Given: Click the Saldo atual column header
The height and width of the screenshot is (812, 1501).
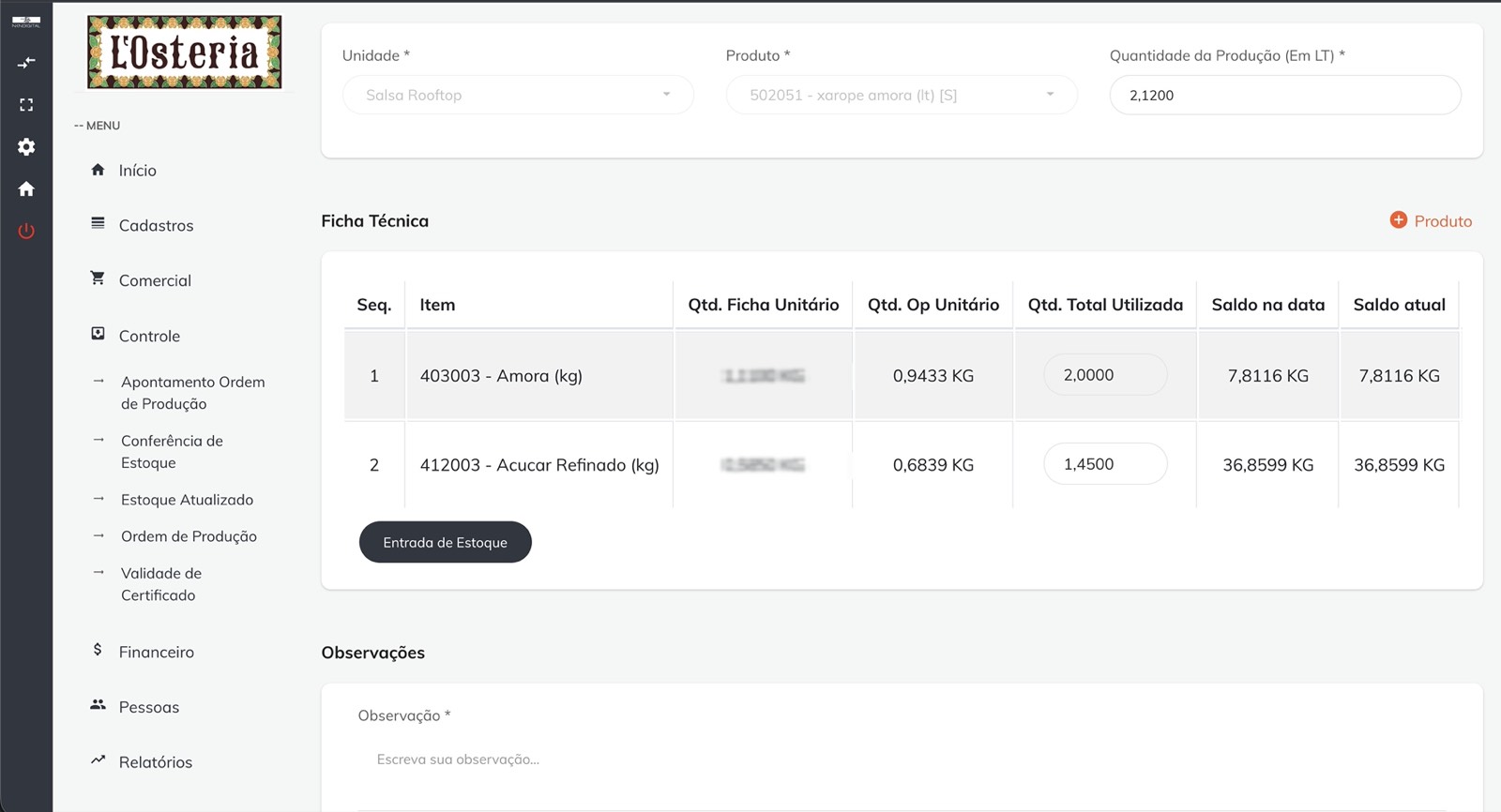Looking at the screenshot, I should 1399,305.
